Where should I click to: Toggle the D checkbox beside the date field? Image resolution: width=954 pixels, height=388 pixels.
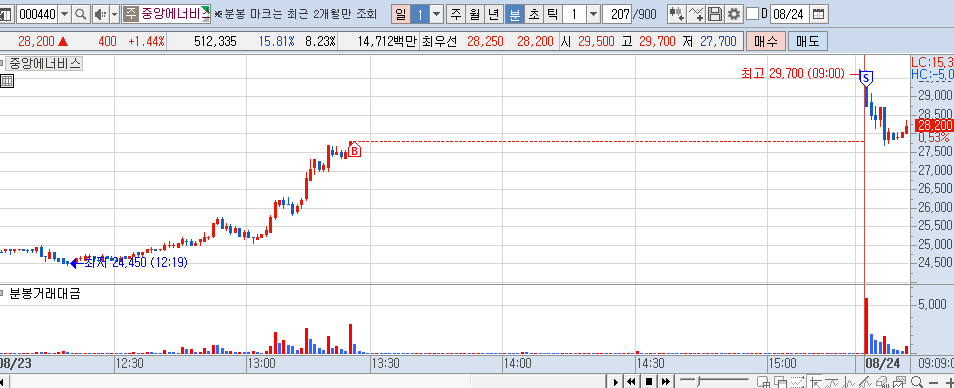[753, 13]
